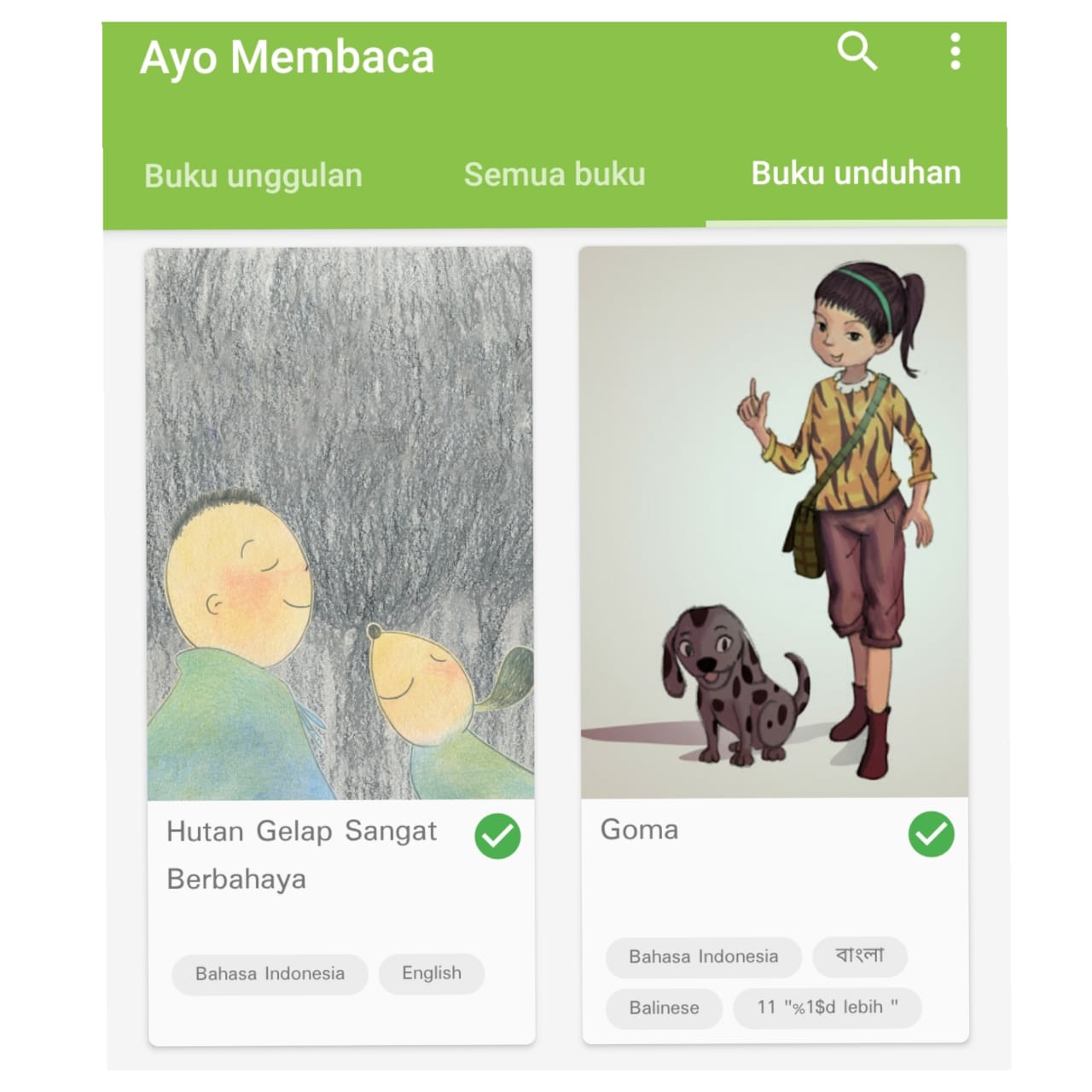Select the English language chip
The height and width of the screenshot is (1092, 1092).
click(x=432, y=973)
